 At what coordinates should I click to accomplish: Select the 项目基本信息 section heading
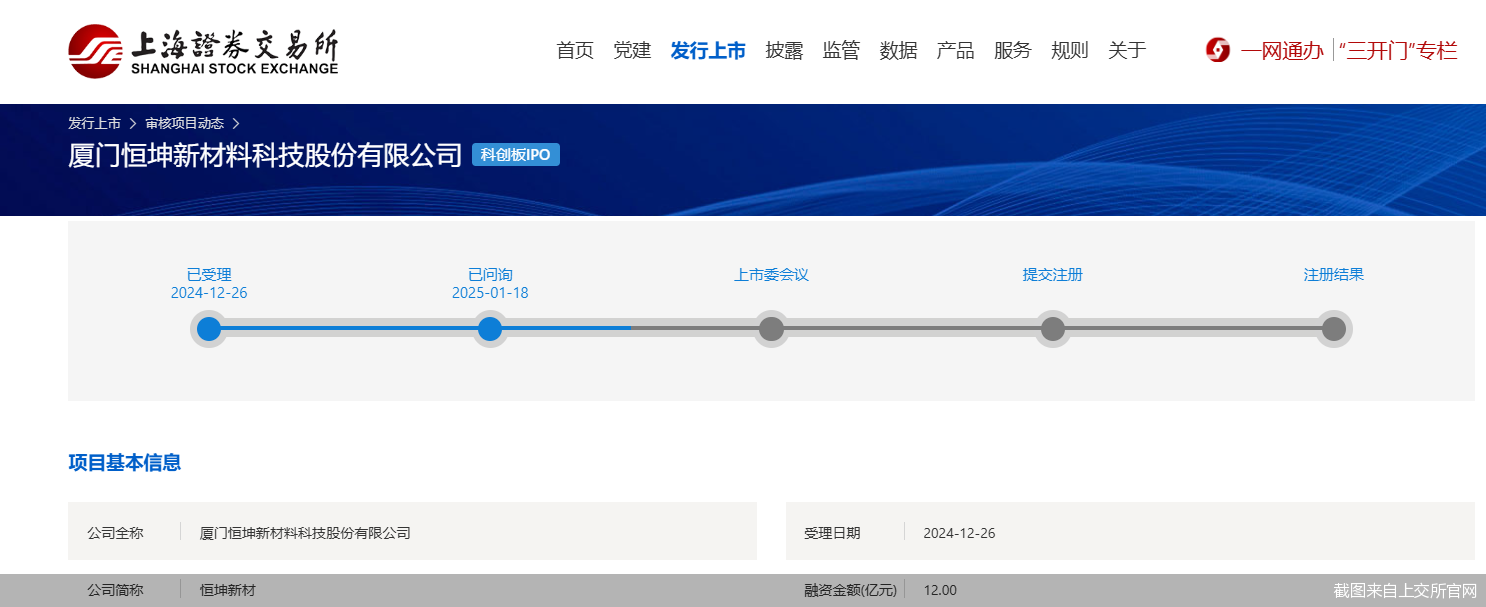125,463
